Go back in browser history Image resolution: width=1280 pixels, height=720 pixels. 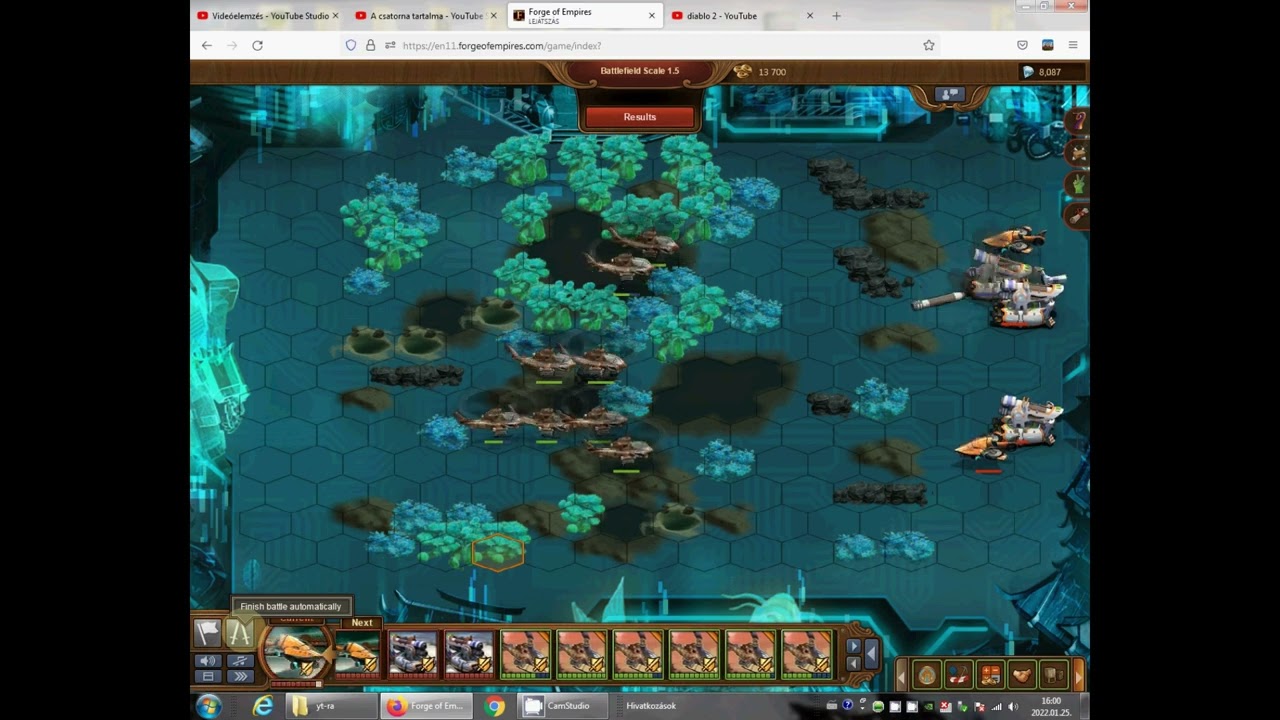coord(206,45)
